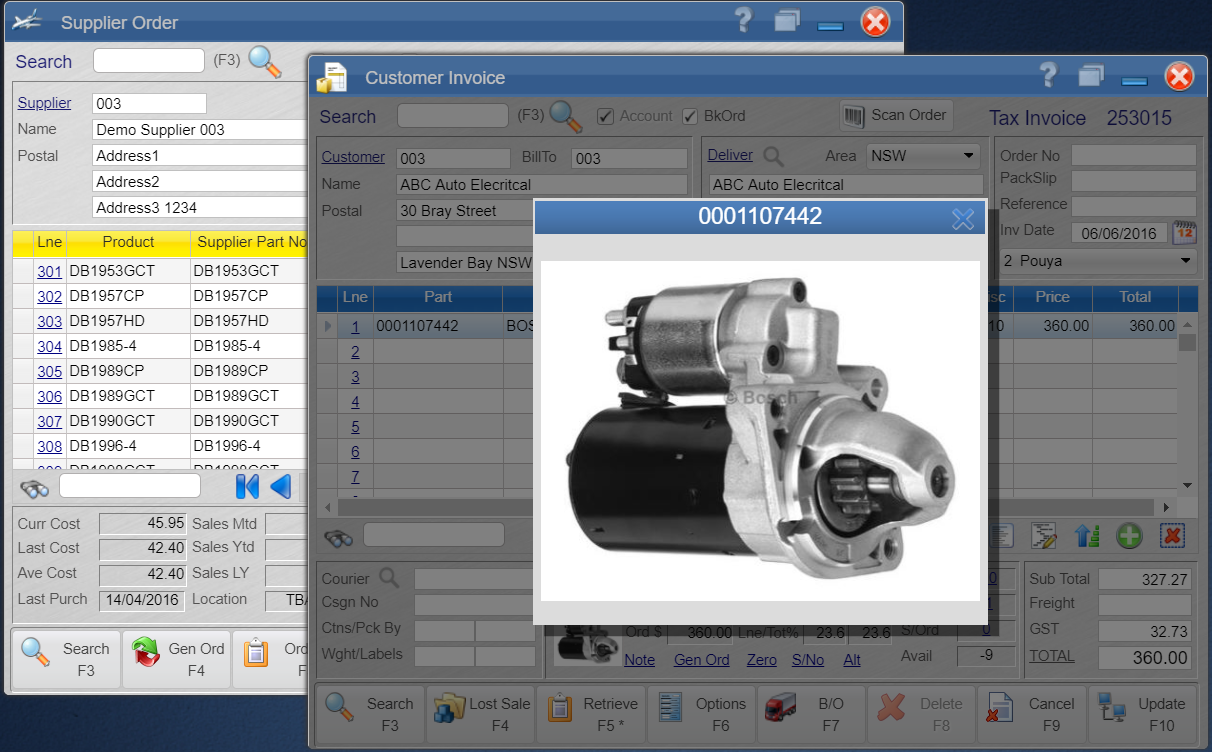Expand the Area NSW dropdown
Screen dimensions: 1212x752
click(x=969, y=156)
